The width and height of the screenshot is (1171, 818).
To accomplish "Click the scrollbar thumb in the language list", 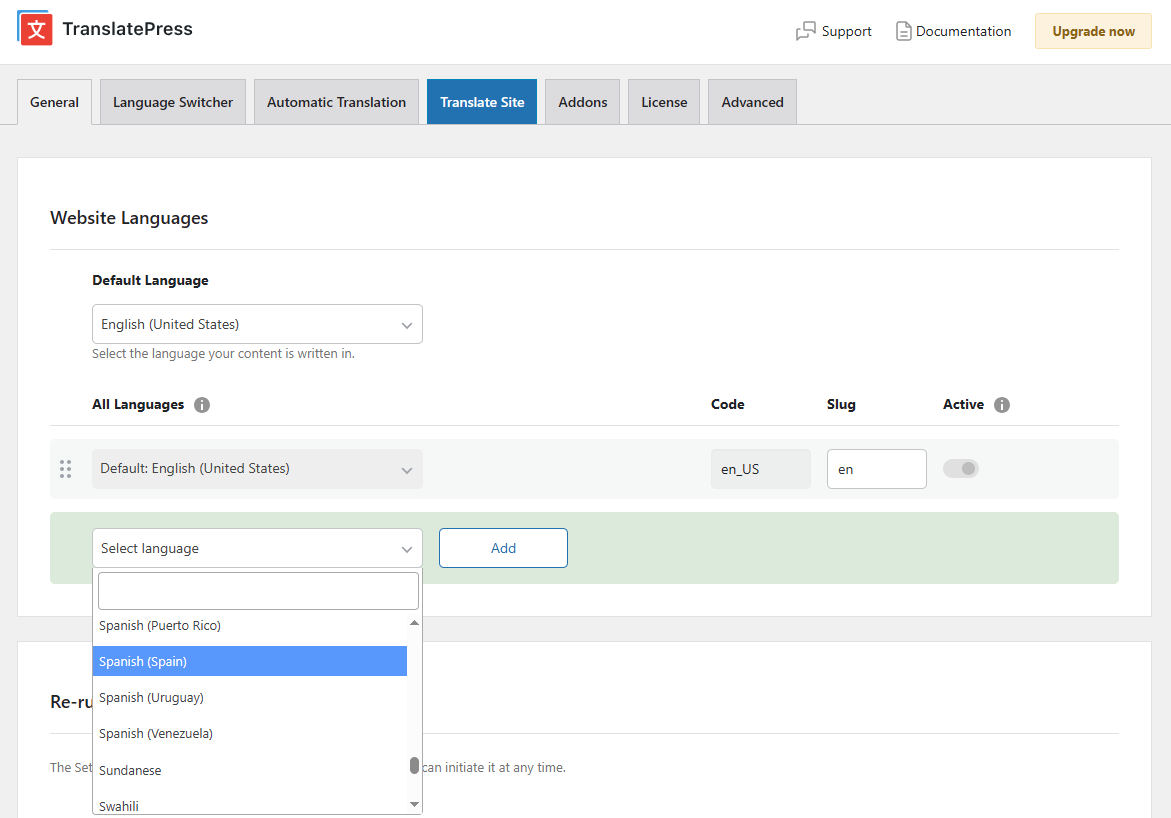I will [414, 766].
